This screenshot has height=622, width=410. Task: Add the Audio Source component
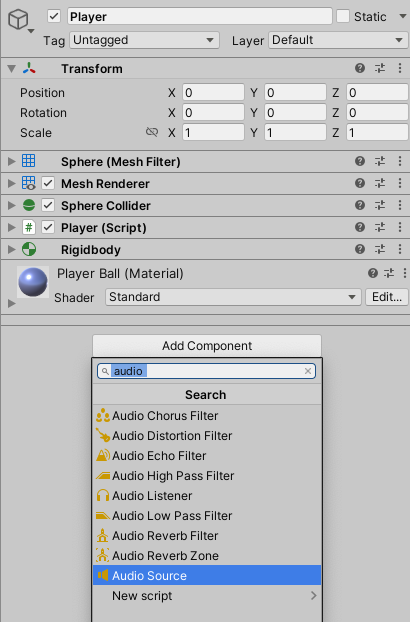click(x=207, y=575)
